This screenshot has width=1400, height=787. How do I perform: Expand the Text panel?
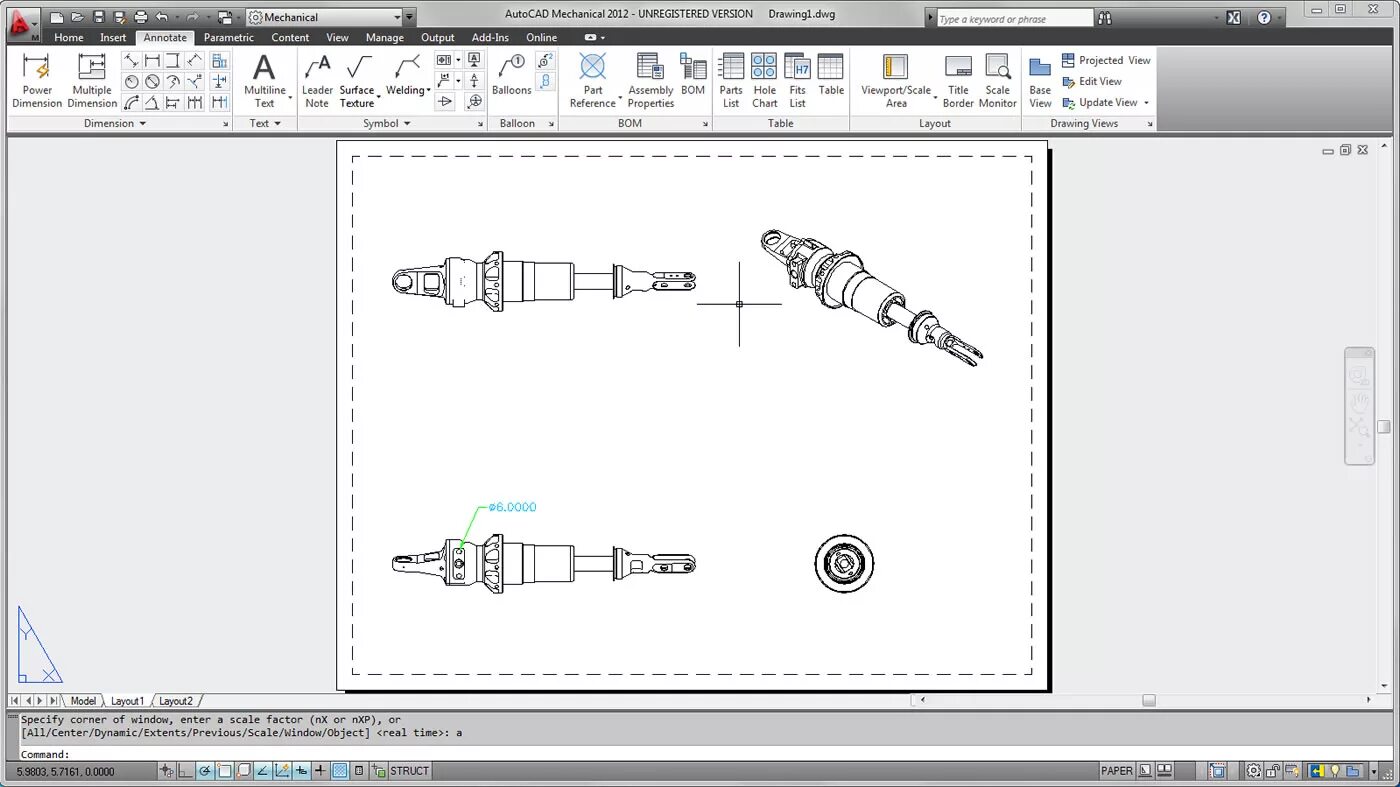click(x=265, y=123)
